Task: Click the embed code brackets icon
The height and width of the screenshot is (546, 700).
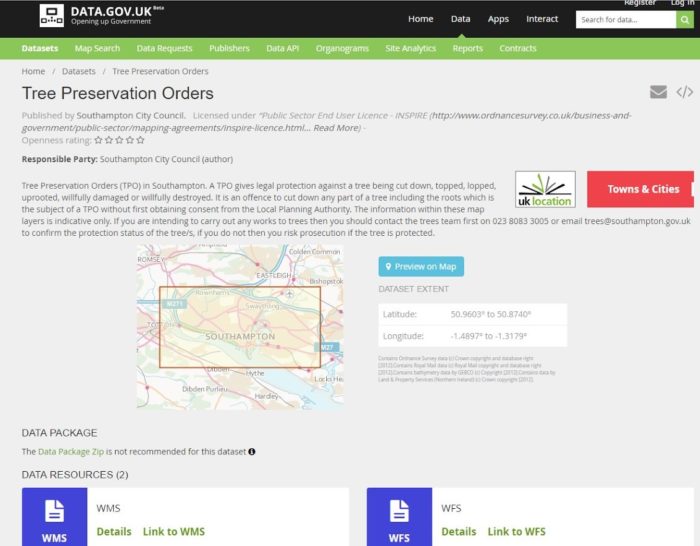Action: pyautogui.click(x=684, y=92)
